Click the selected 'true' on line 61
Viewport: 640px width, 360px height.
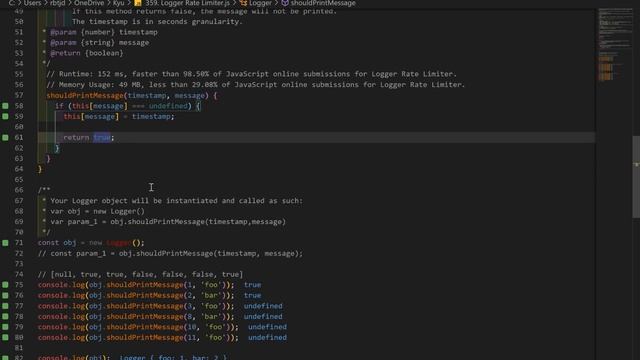102,138
